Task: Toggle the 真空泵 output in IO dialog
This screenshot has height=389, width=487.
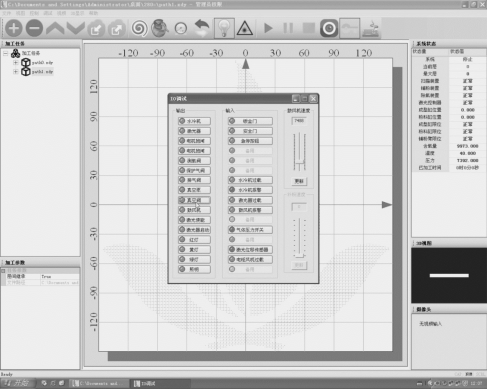Action: (x=194, y=190)
